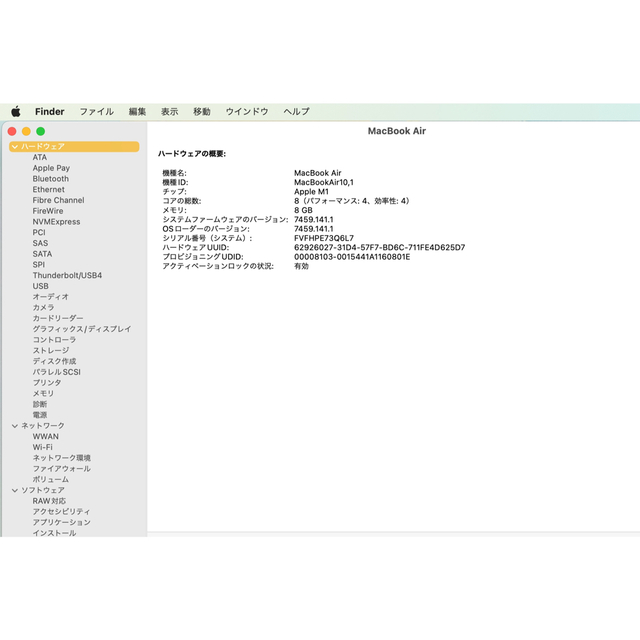Minimize window with the yellow button

pos(26,131)
